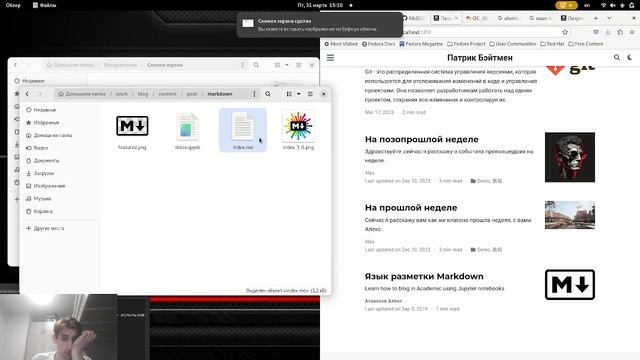Image resolution: width=640 pixels, height=360 pixels.
Task: Open 'Fedora Docs' bookmark
Action: 378,44
